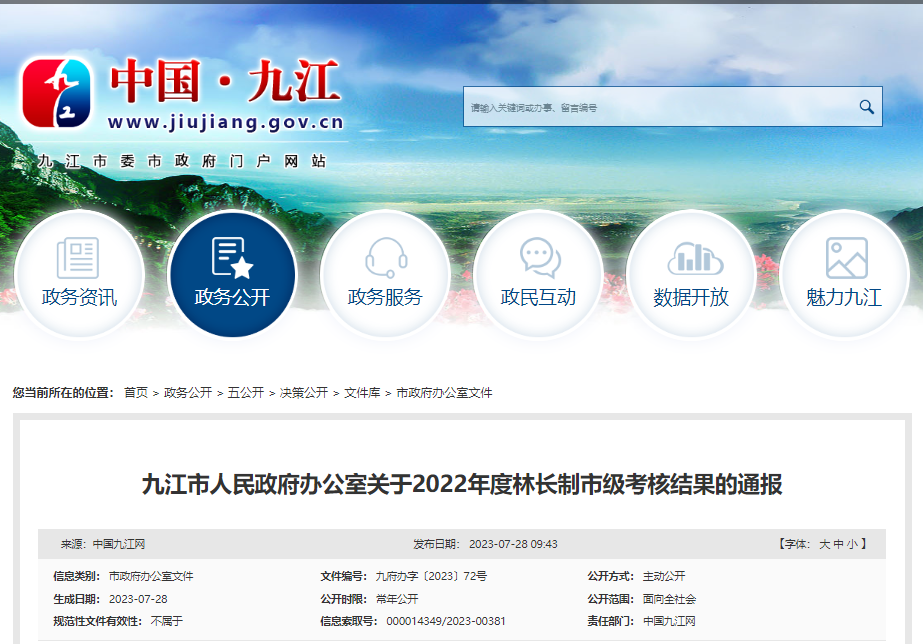923x644 pixels.
Task: Click 规范性文件有效性 value 不属于
Action: coord(167,621)
